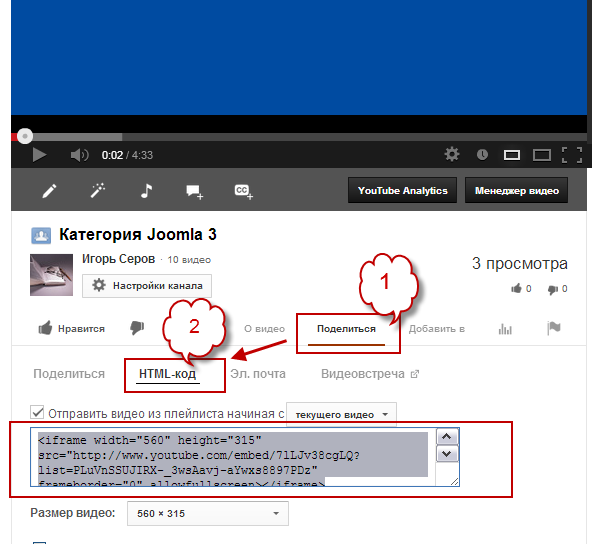Select the HTML-код sub-tab

point(167,374)
